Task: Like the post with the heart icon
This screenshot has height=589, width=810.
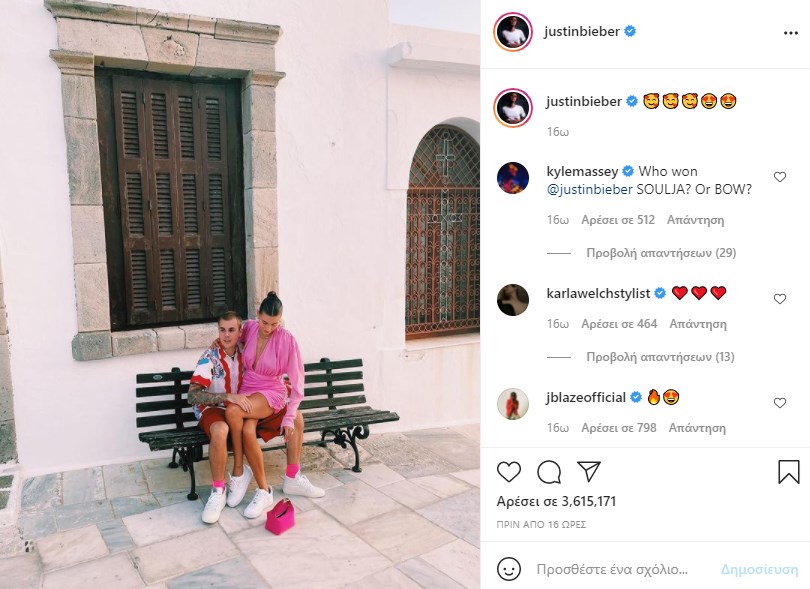Action: coord(509,472)
